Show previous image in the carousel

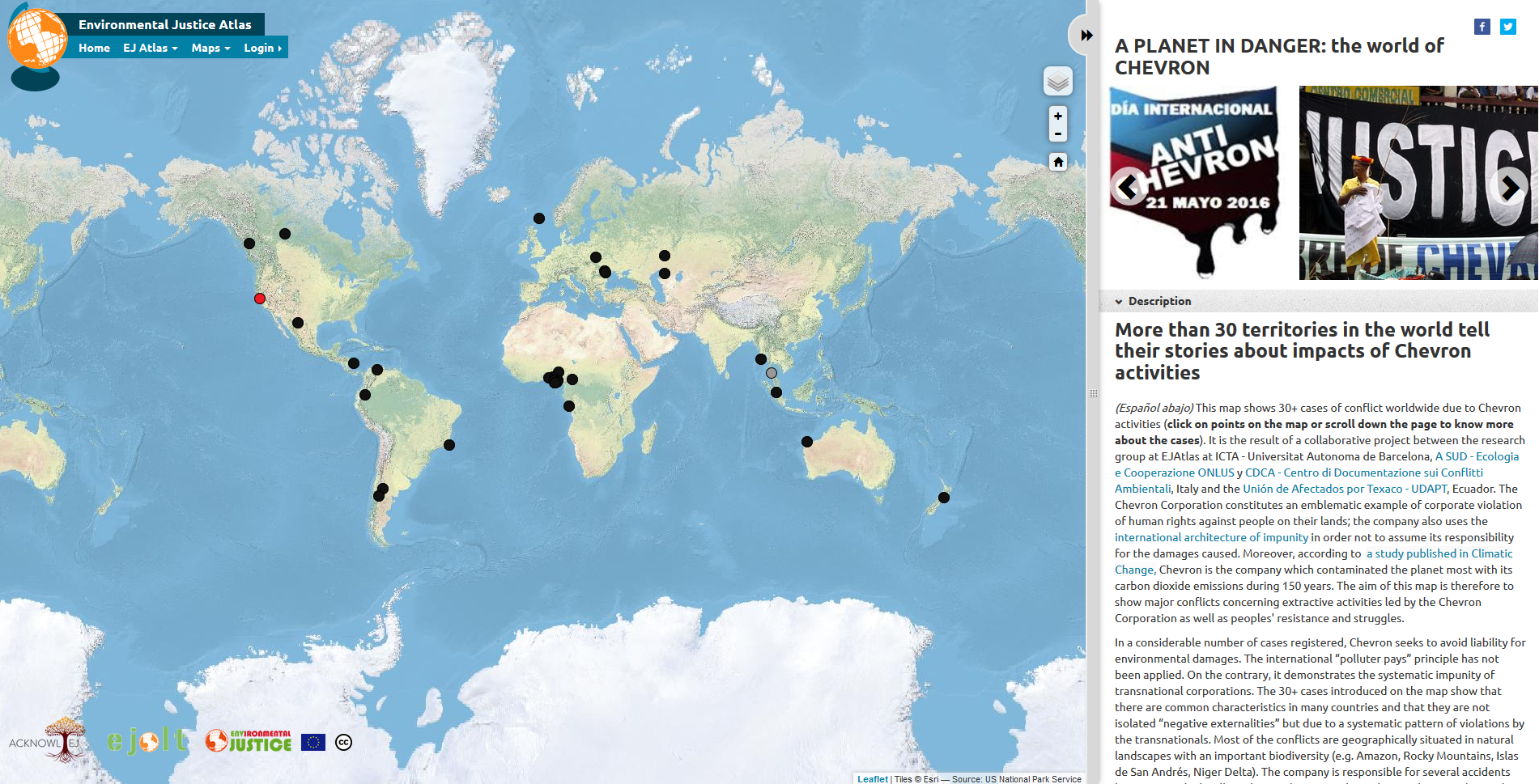coord(1128,186)
